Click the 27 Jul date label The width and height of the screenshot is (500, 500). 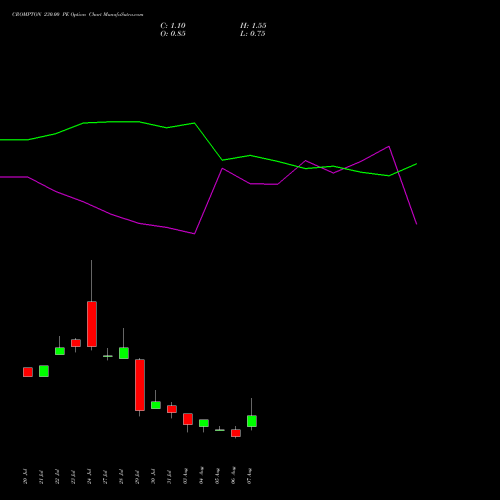click(x=105, y=477)
